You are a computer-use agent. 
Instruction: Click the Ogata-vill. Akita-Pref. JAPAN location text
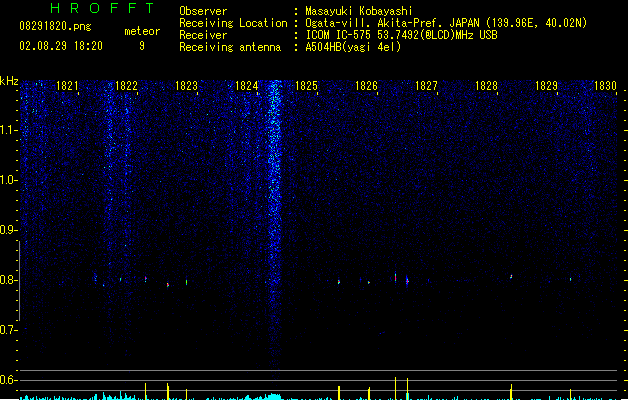tap(446, 23)
